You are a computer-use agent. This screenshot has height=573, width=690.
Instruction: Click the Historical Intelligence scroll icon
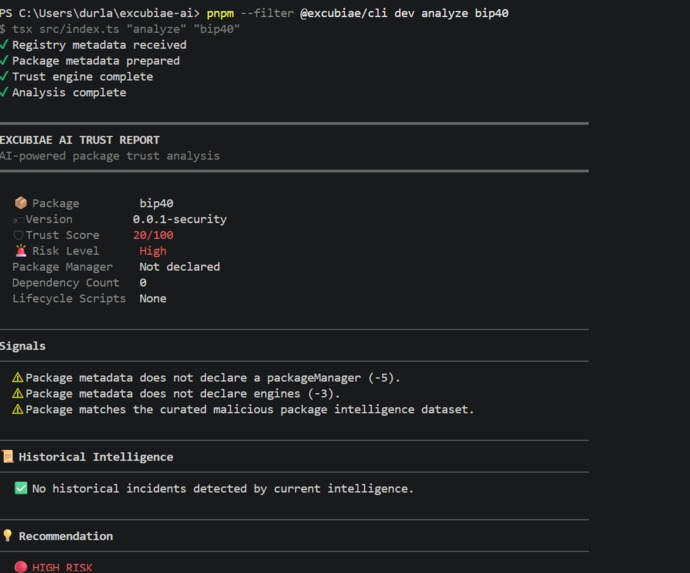8,456
